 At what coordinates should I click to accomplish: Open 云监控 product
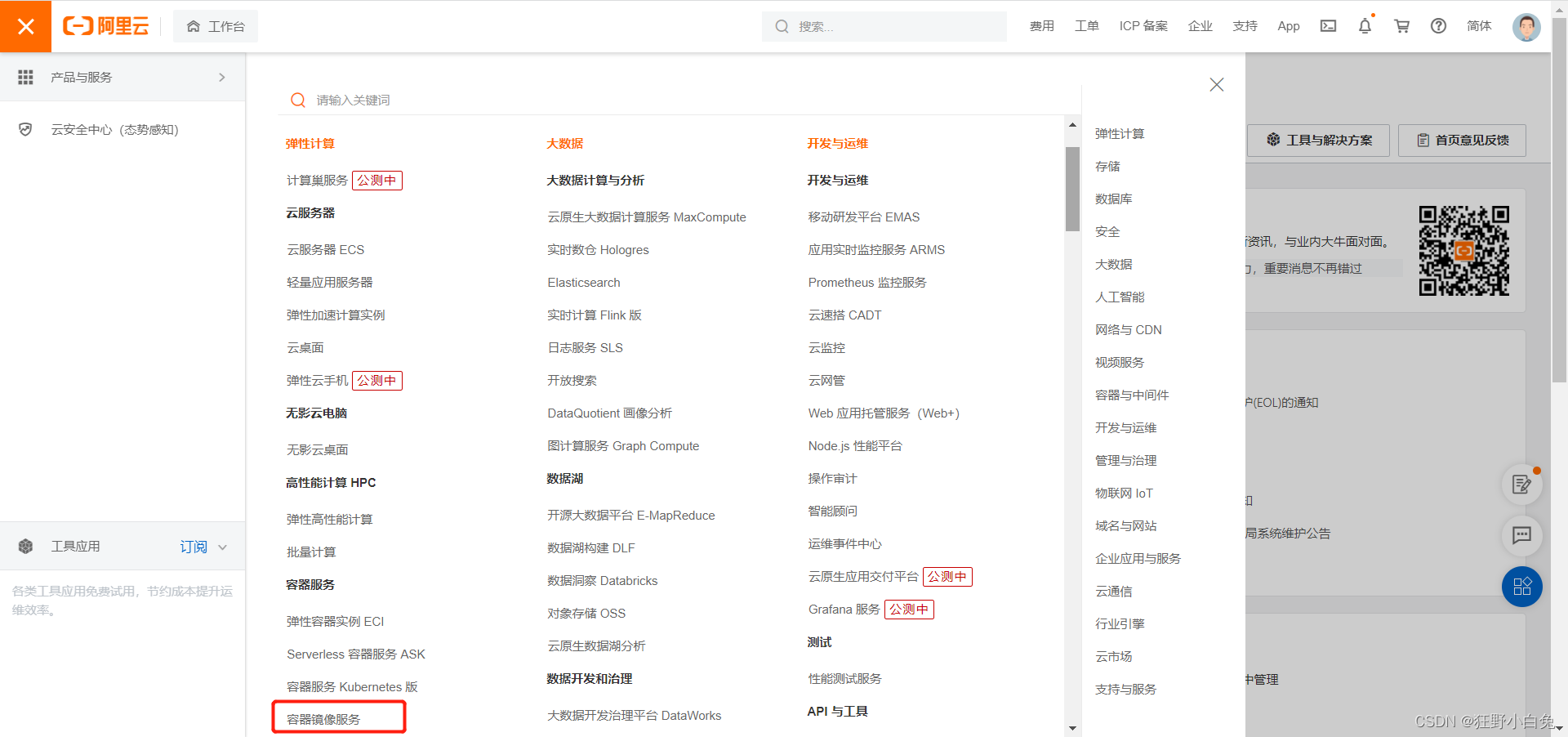click(x=826, y=347)
